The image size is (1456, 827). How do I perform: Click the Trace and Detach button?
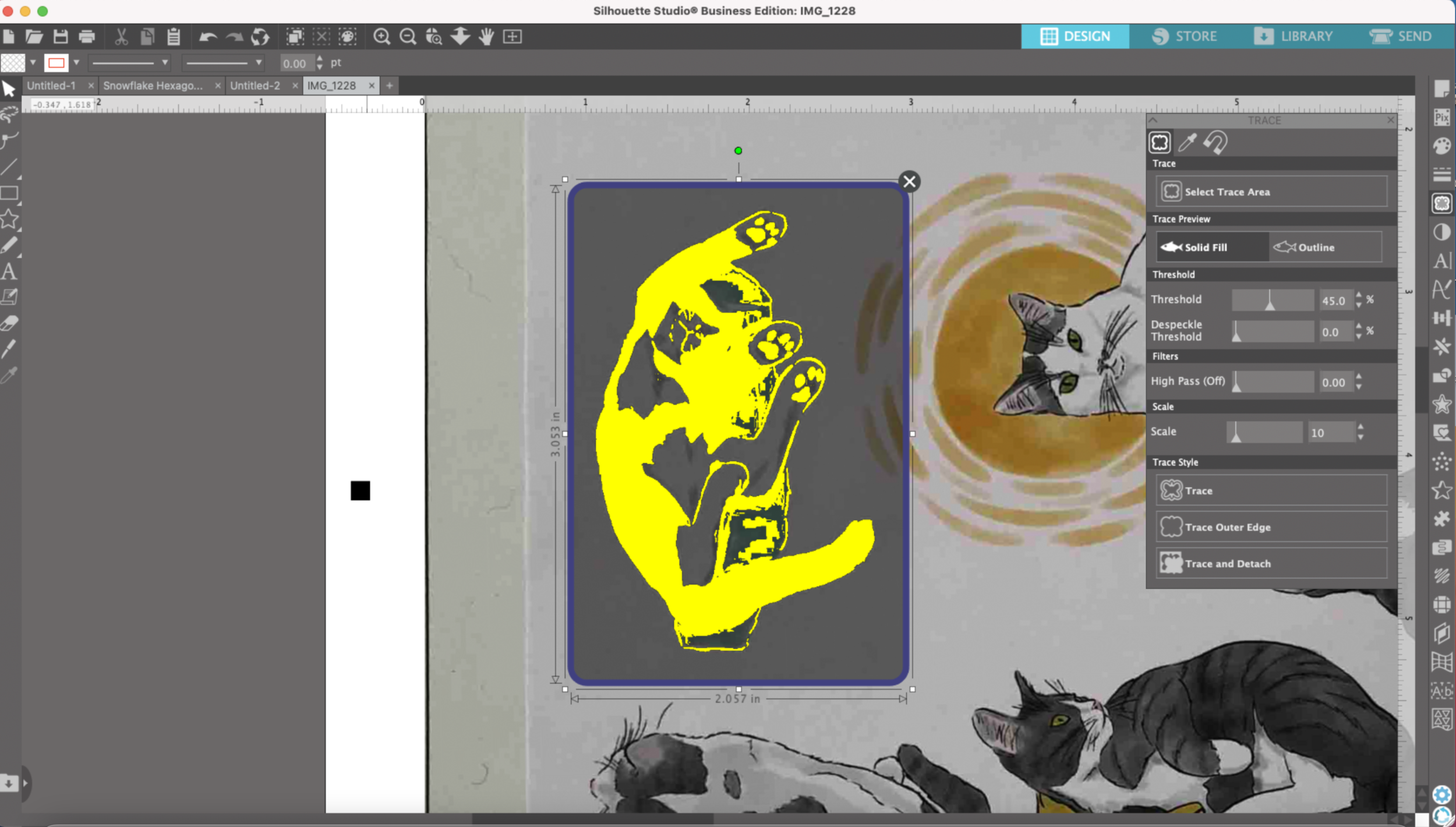pos(1271,564)
